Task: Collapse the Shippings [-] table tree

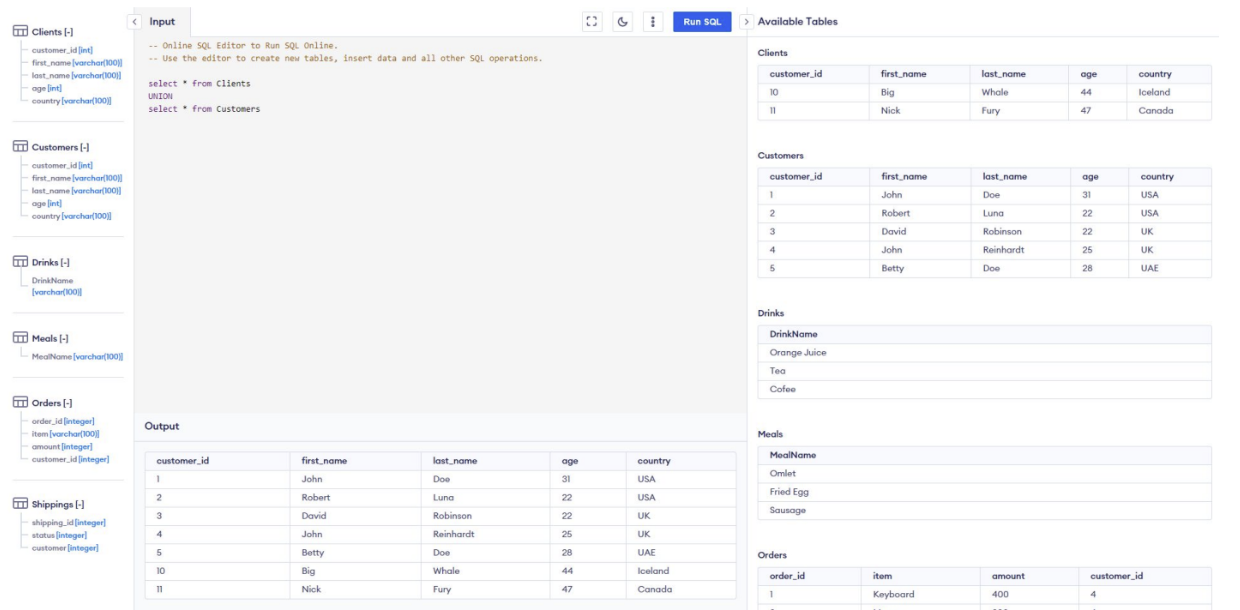Action: pyautogui.click(x=78, y=504)
